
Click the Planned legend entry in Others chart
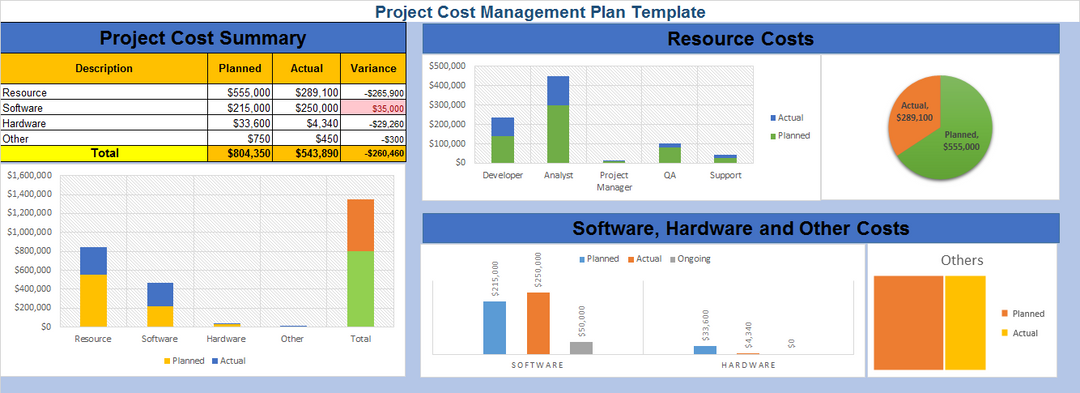click(1023, 314)
